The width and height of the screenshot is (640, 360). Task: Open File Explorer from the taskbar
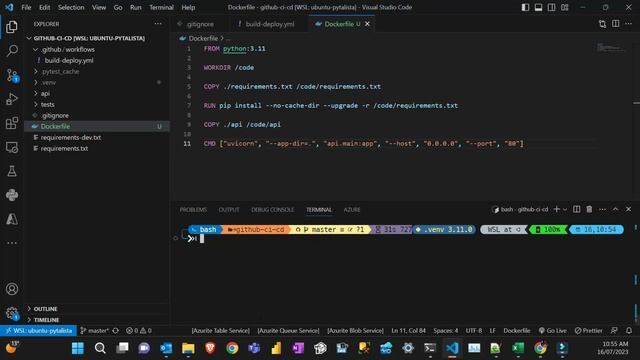pyautogui.click(x=188, y=348)
